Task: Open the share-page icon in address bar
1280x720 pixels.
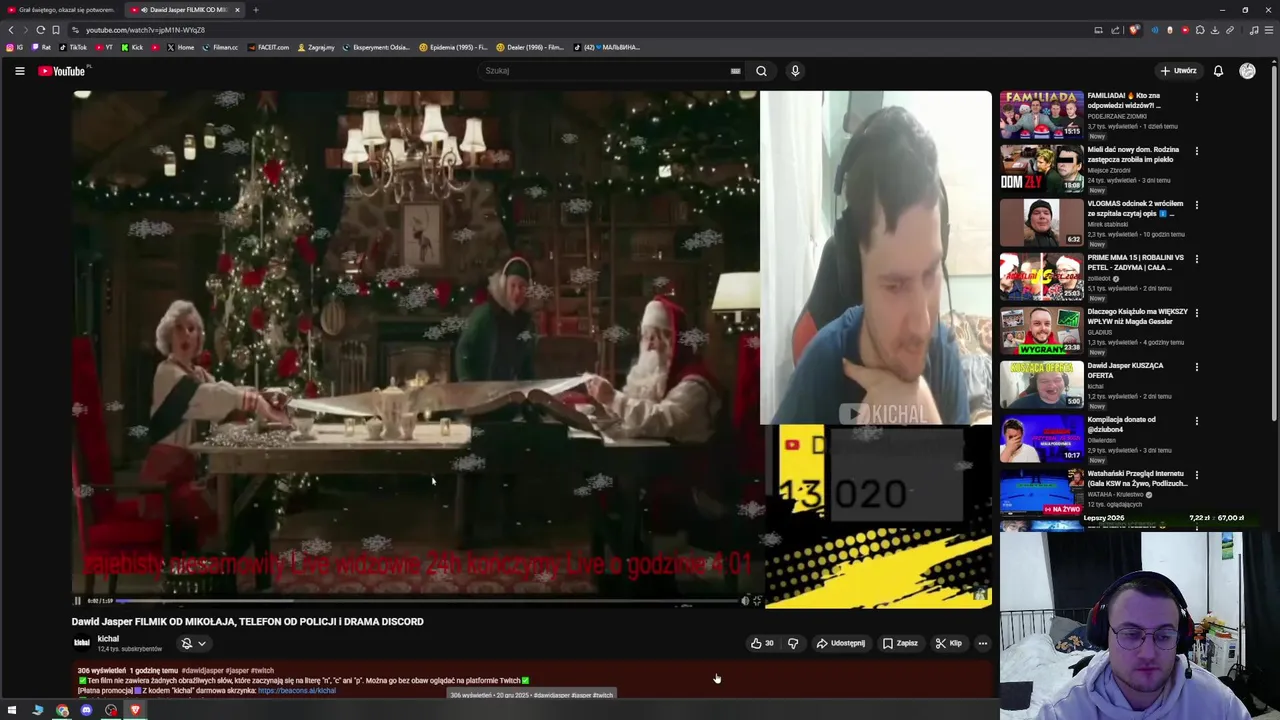Action: [x=1115, y=30]
